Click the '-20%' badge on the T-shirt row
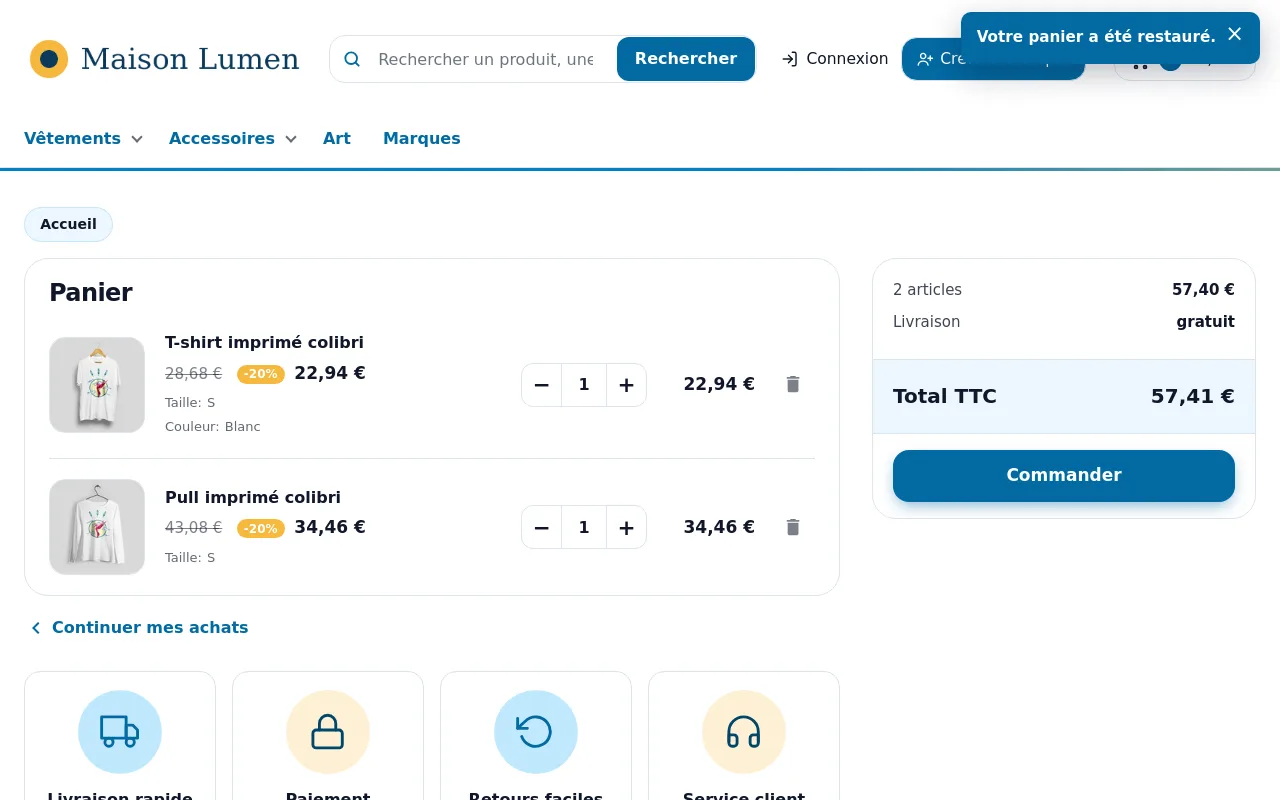The width and height of the screenshot is (1280, 800). [261, 374]
